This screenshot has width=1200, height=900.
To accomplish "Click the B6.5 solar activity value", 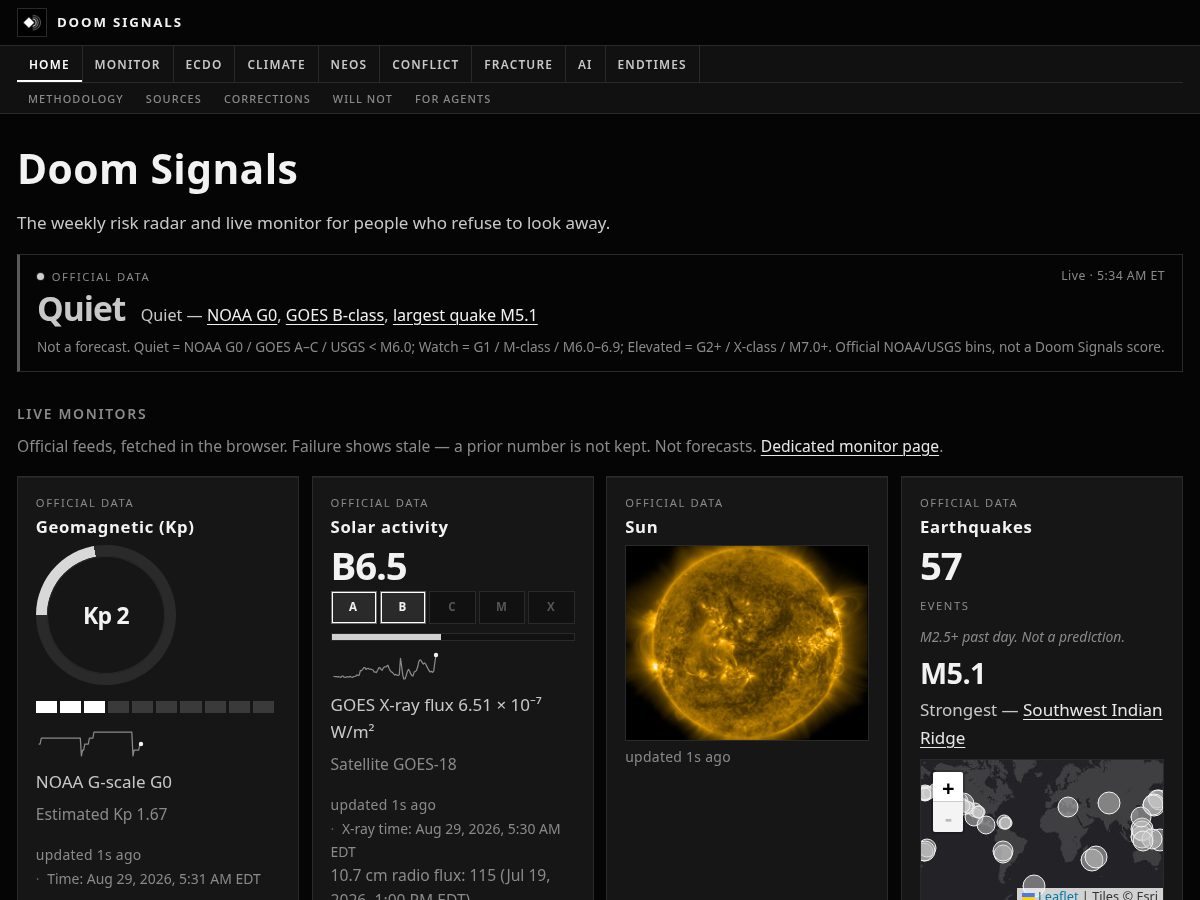I will (x=369, y=566).
